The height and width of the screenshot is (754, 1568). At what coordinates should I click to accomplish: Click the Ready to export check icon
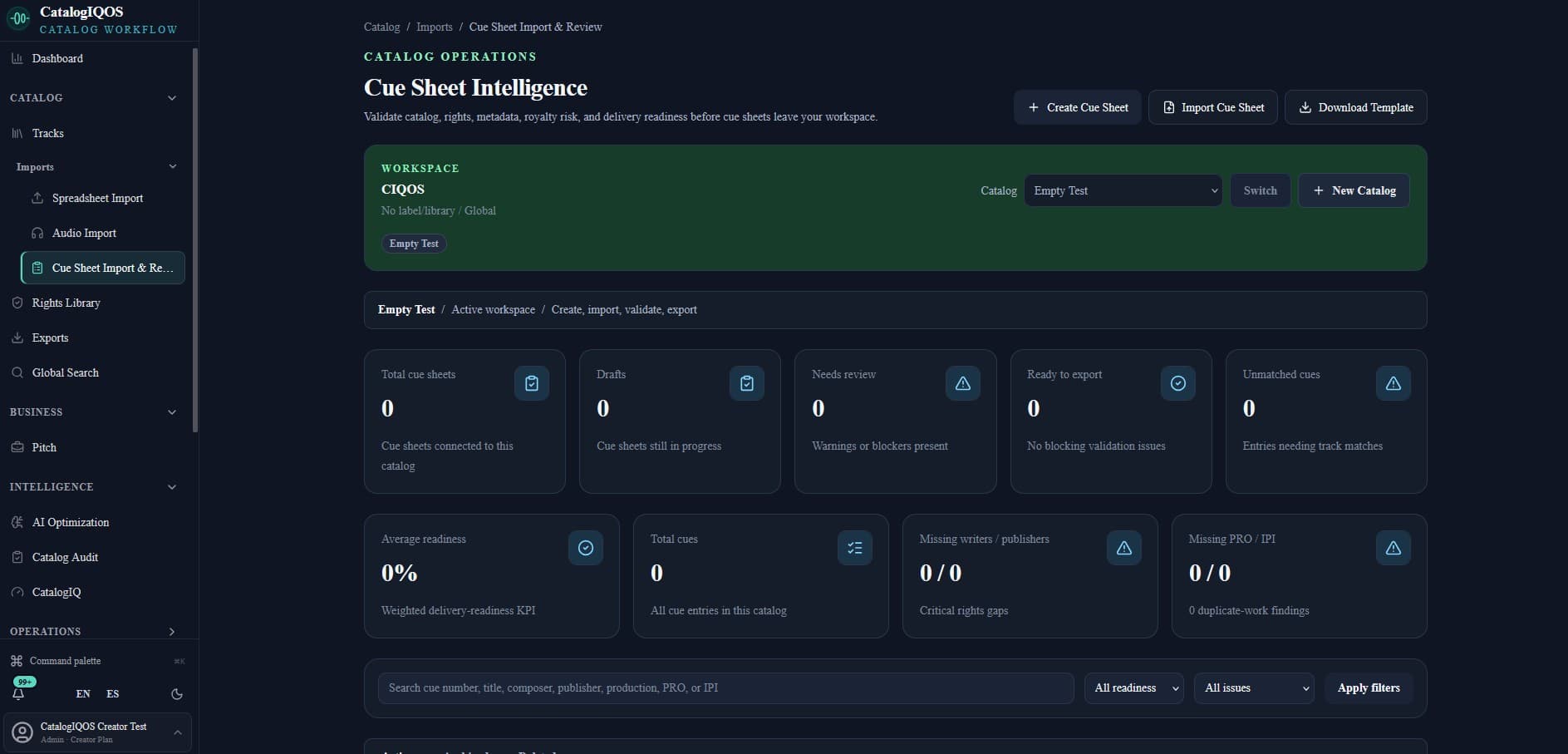pyautogui.click(x=1178, y=383)
